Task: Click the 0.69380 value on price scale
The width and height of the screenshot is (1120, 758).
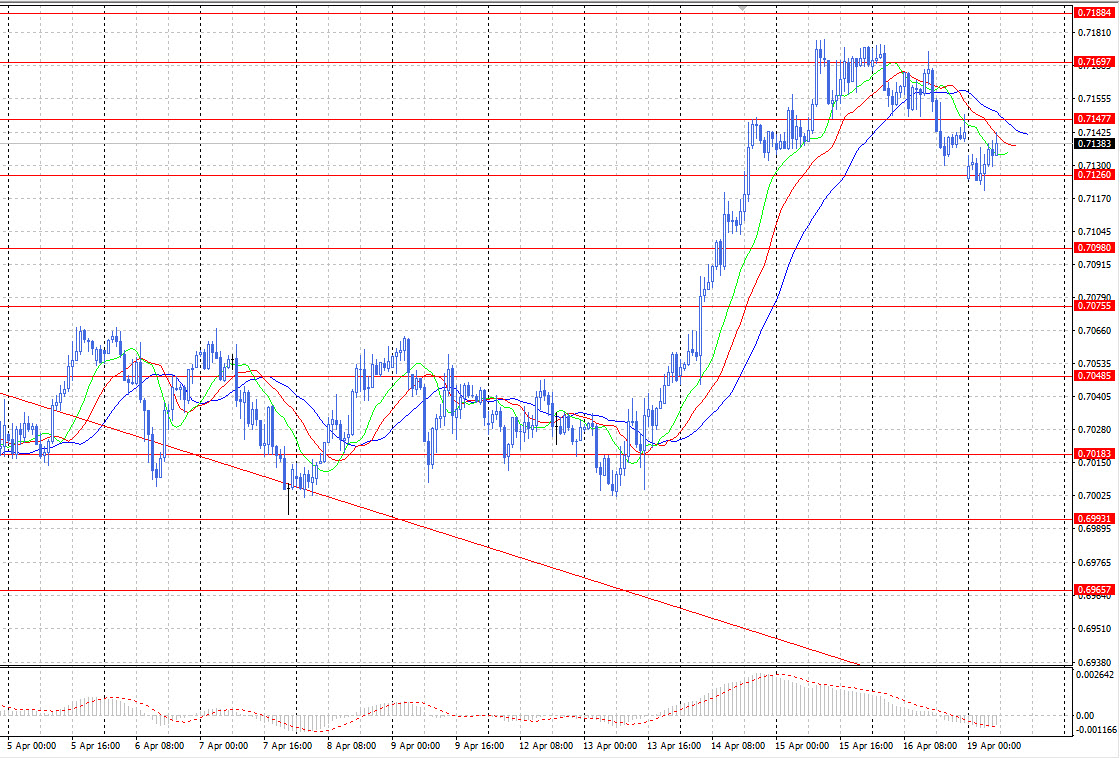Action: point(1094,662)
